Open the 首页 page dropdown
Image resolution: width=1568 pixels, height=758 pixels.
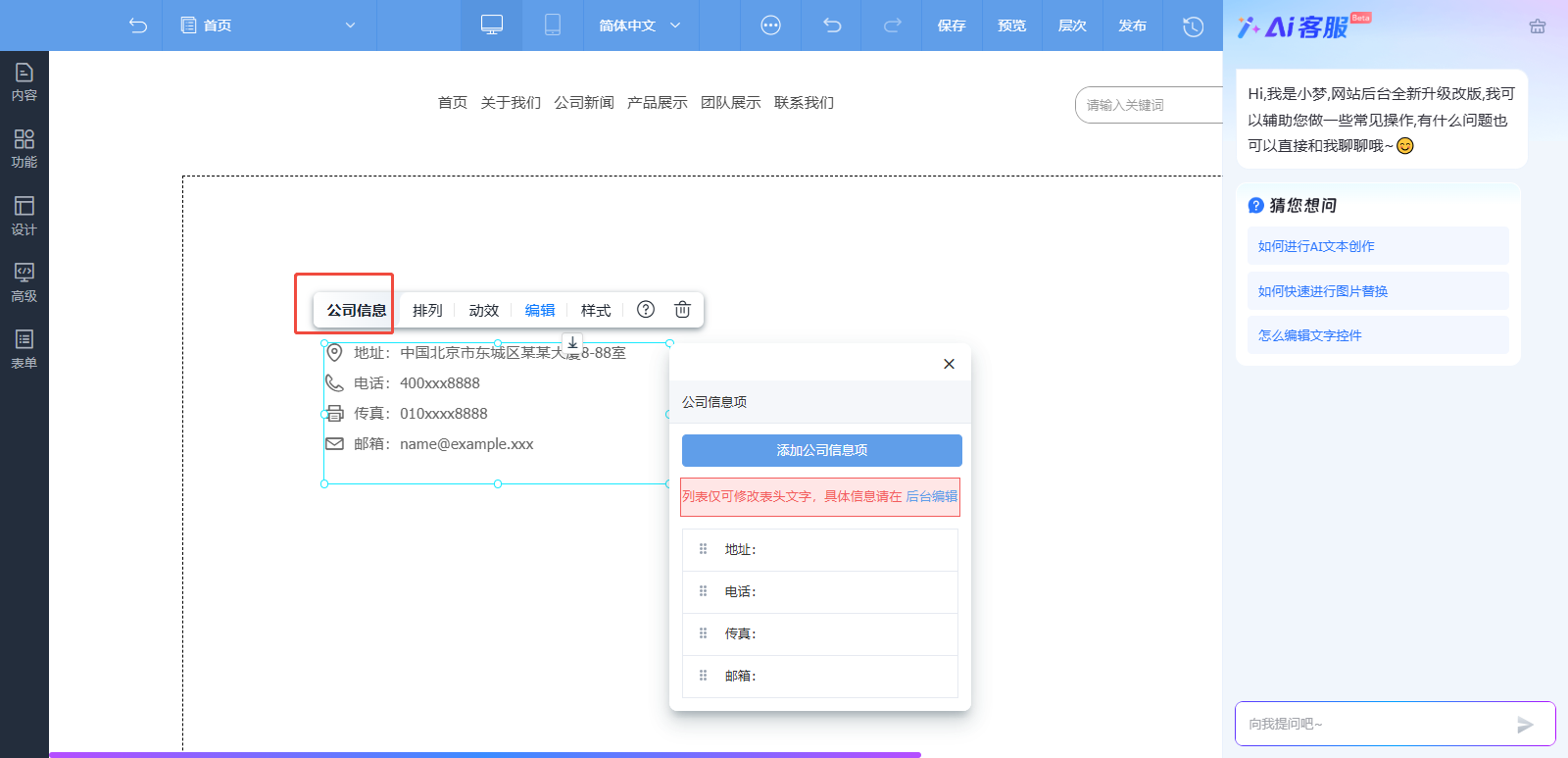tap(269, 25)
